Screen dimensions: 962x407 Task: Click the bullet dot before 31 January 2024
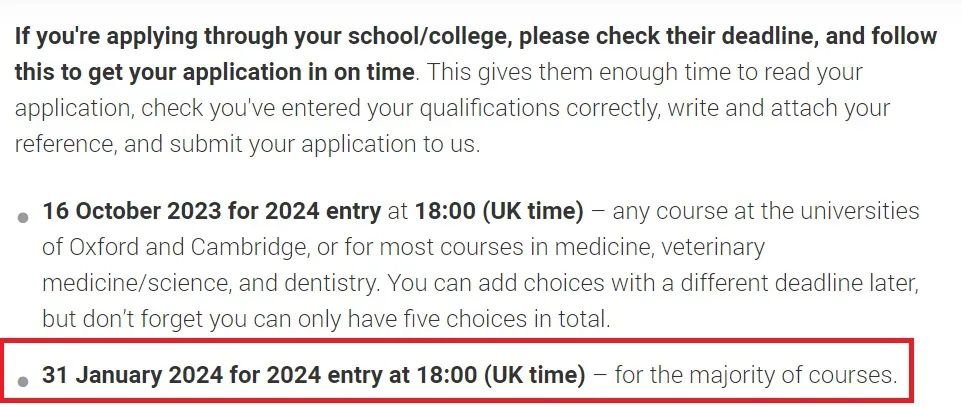[23, 382]
